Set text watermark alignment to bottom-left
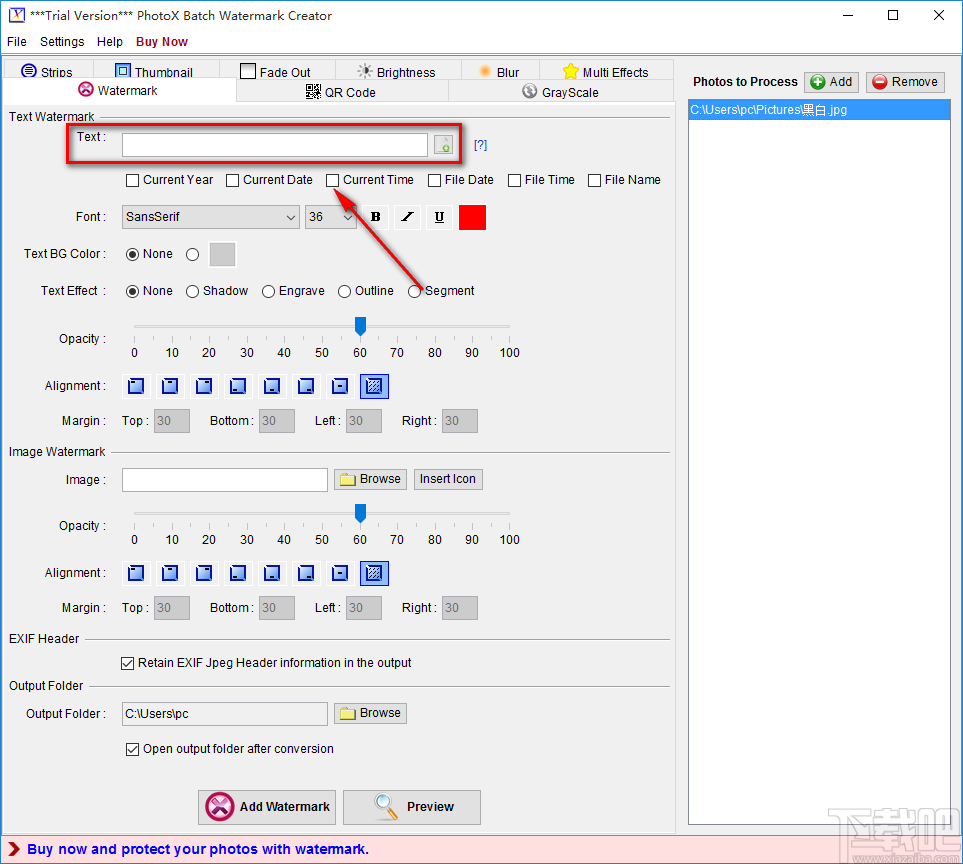Screen dimensions: 963x864 coord(238,386)
